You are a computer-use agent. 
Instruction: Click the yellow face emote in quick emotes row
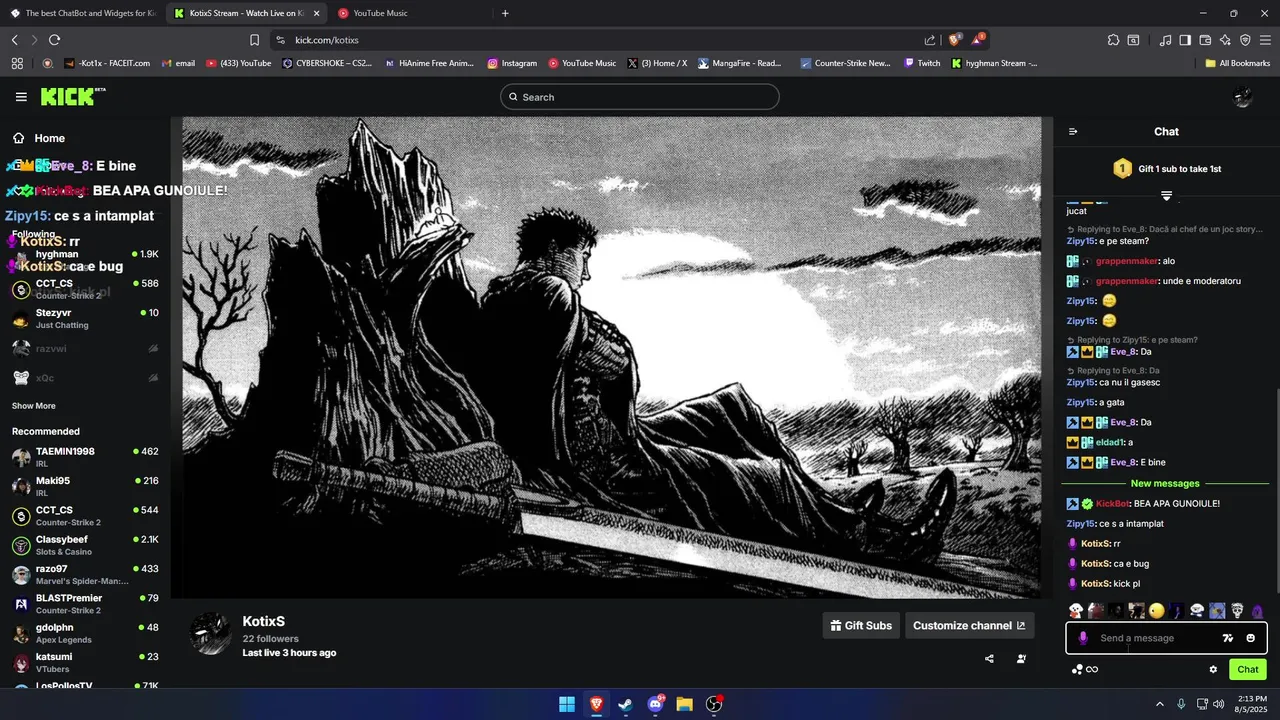1157,611
